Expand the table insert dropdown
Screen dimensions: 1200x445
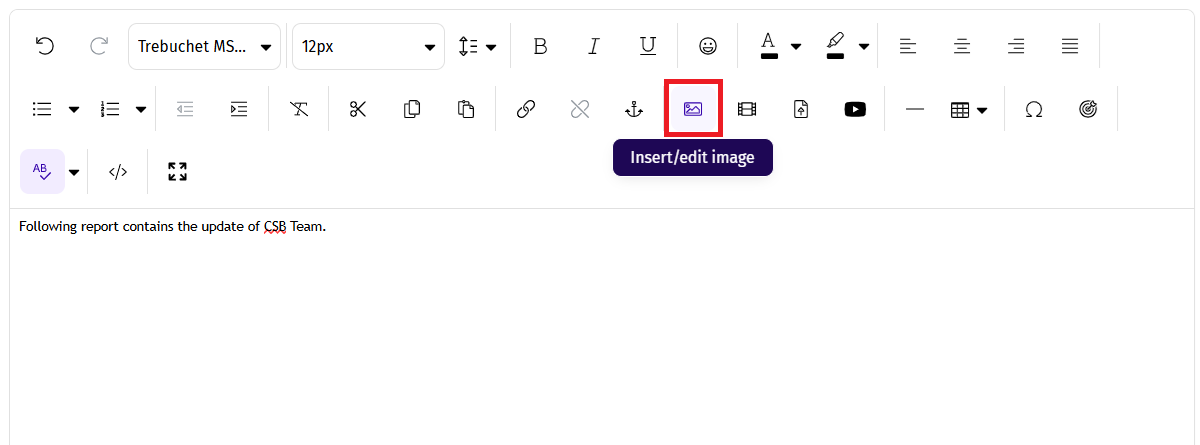pos(982,110)
